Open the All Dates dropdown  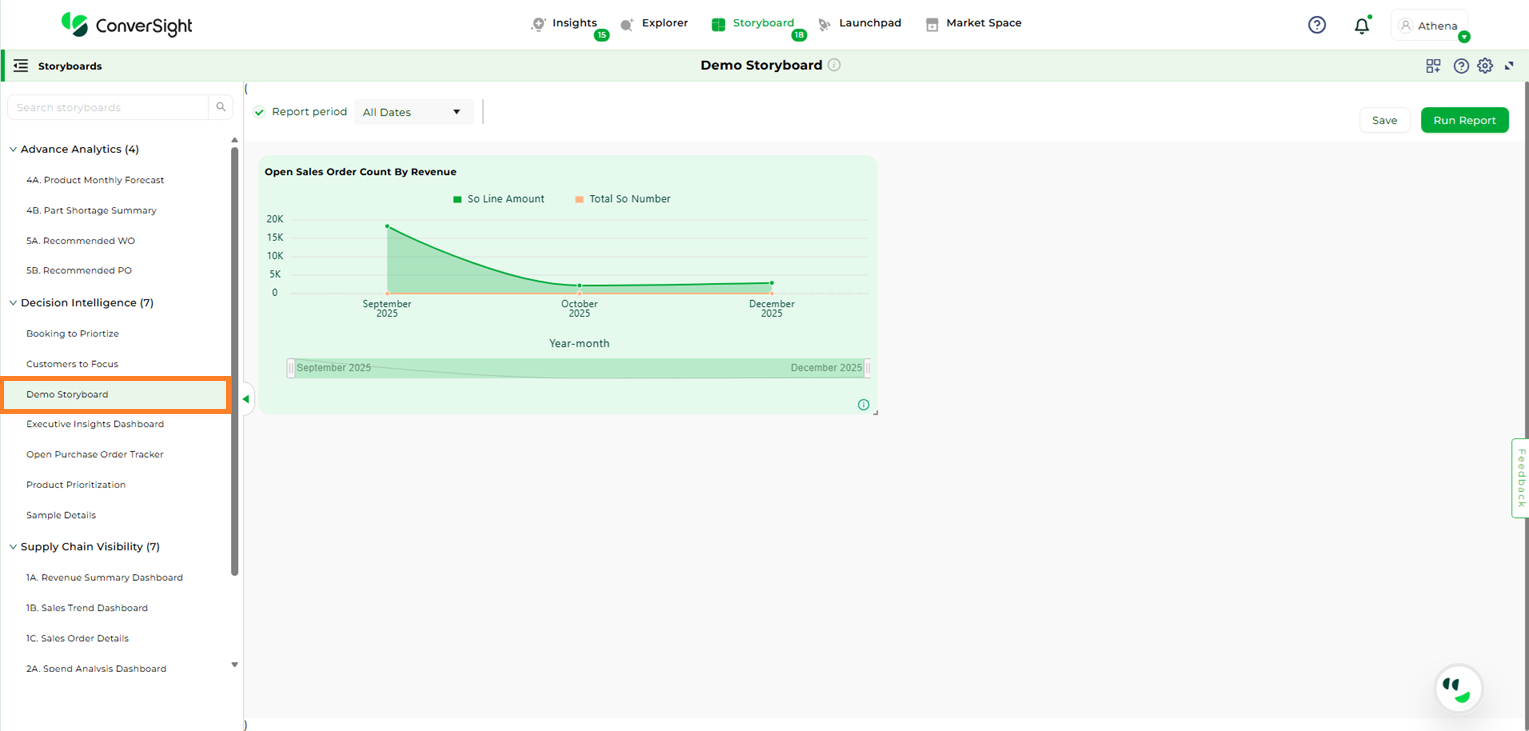413,112
